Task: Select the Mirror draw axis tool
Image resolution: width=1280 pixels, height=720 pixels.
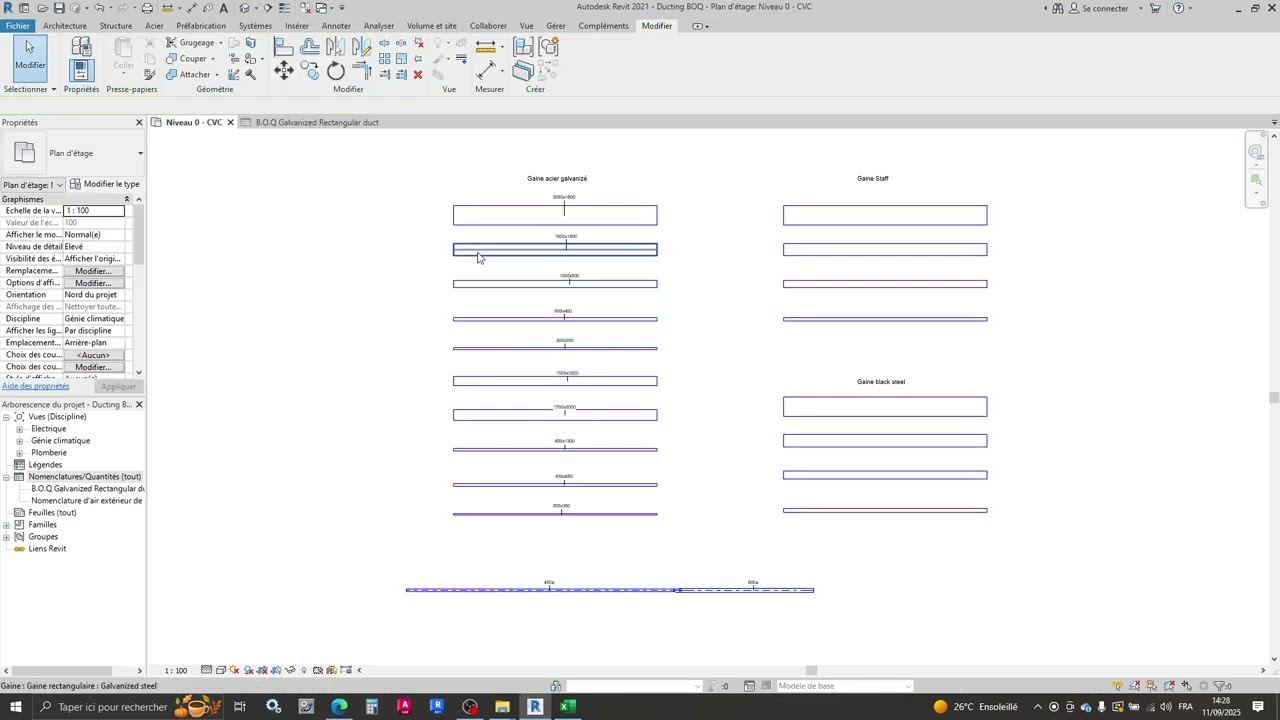Action: 361,46
